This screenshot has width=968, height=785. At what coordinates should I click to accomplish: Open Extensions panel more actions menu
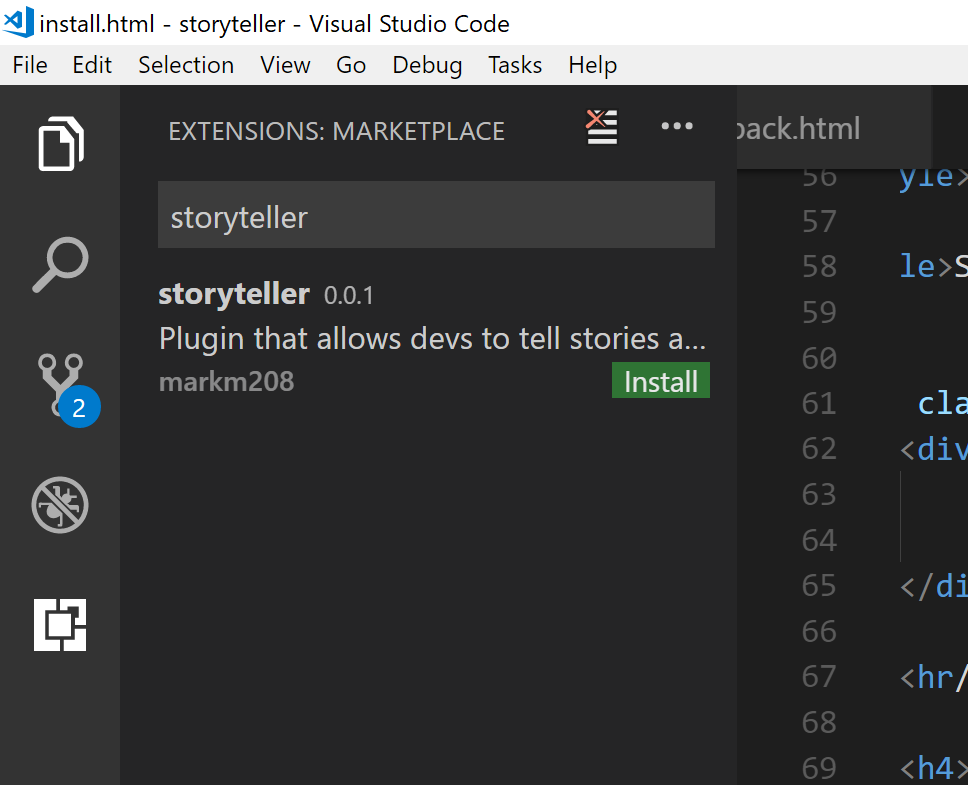coord(677,127)
